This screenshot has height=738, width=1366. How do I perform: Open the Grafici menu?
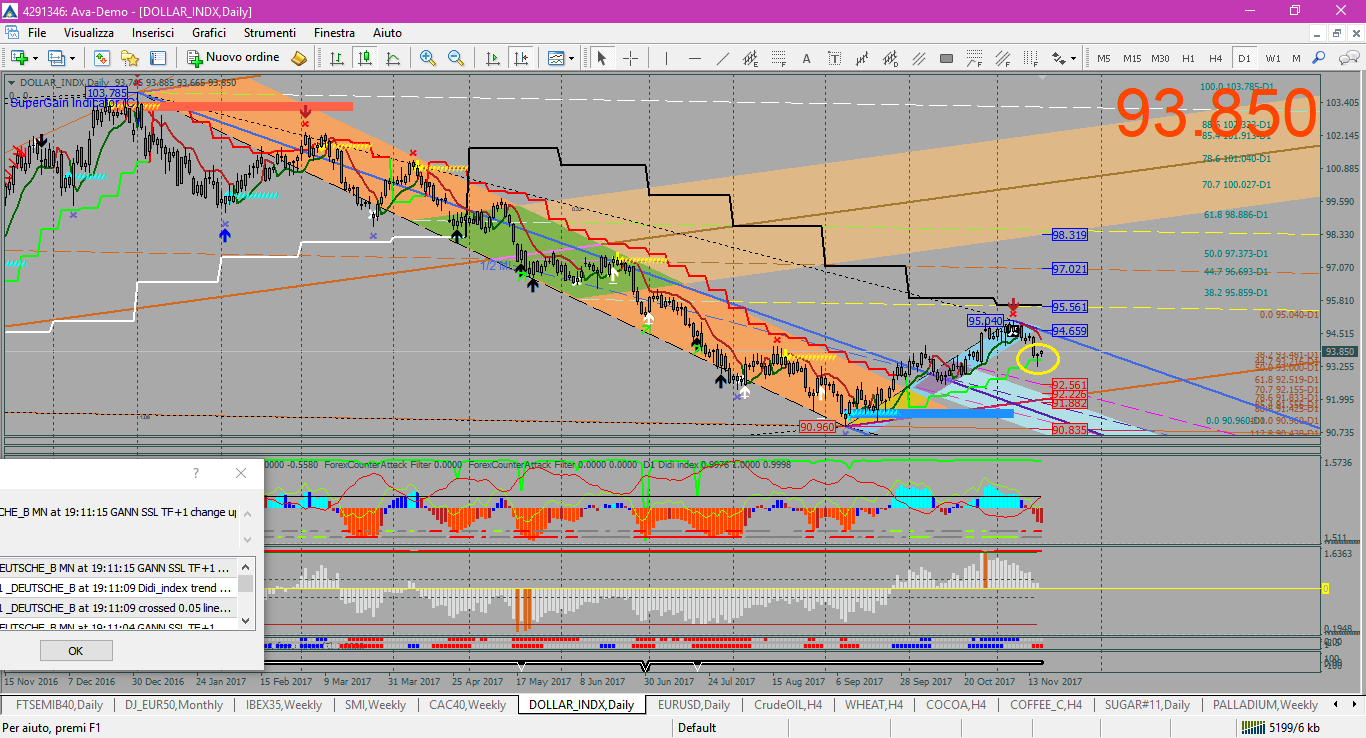click(x=209, y=33)
